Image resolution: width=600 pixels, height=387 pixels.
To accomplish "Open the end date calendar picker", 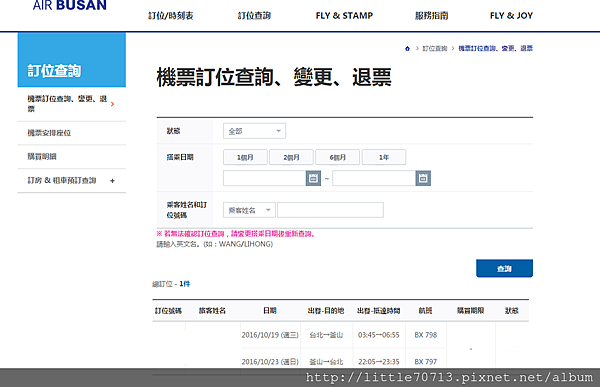I will pos(423,178).
